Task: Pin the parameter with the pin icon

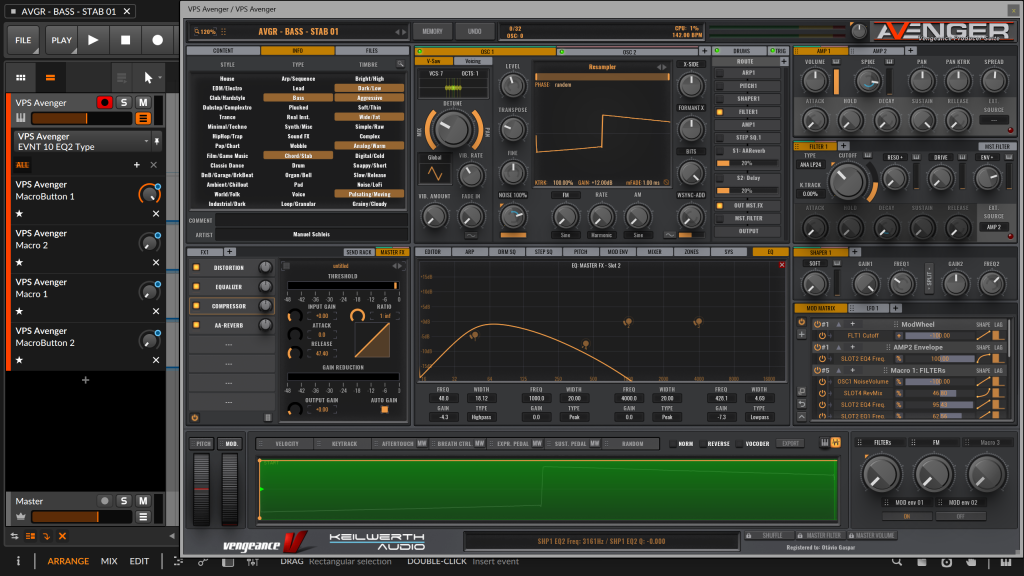Action: click(x=157, y=141)
